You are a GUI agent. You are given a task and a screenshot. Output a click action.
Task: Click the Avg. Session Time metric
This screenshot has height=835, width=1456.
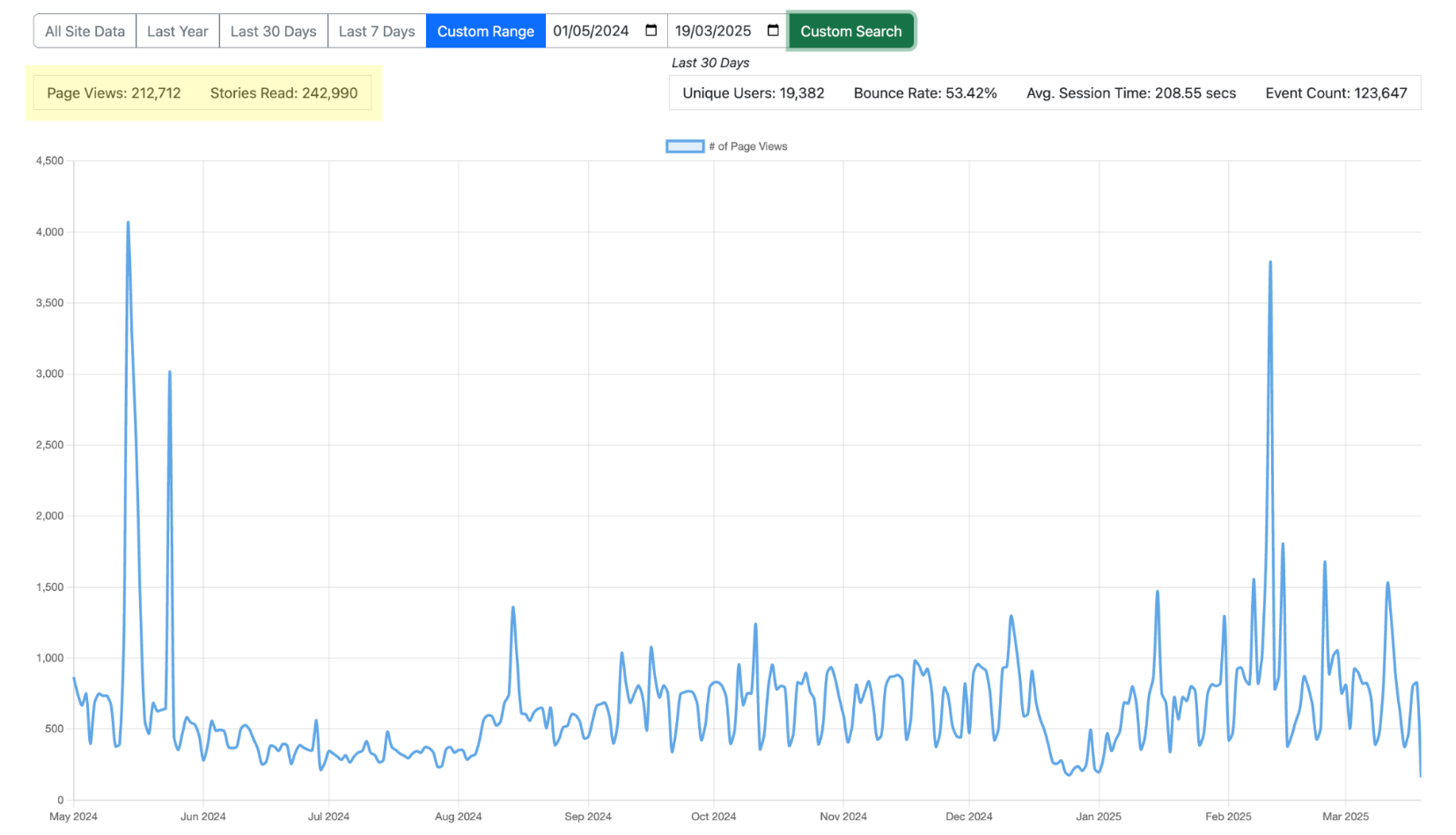pyautogui.click(x=1130, y=92)
